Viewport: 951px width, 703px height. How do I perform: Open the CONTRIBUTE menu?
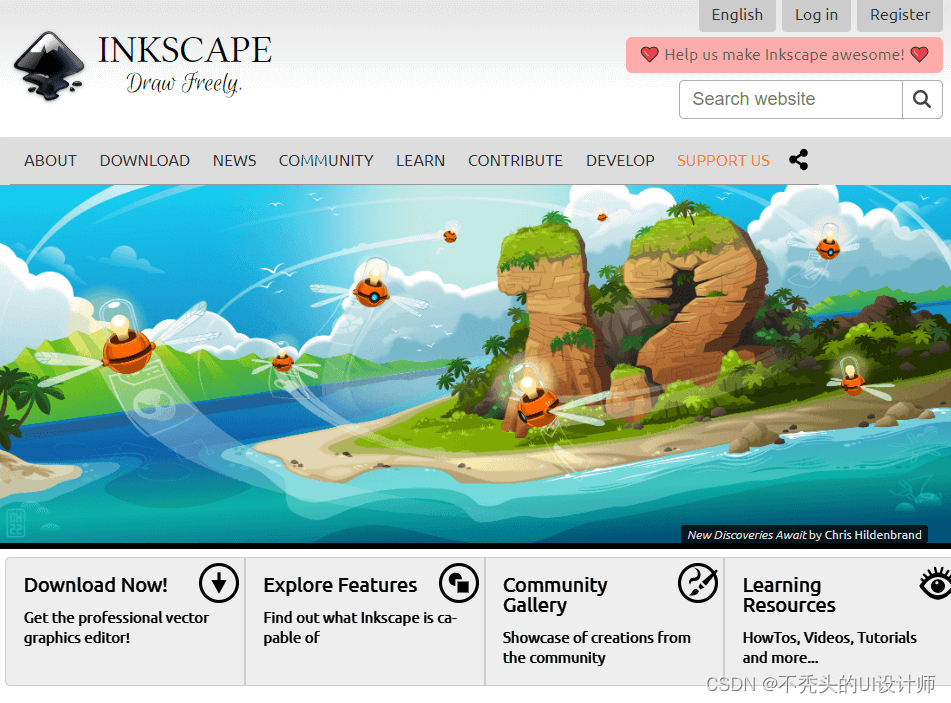pos(516,161)
